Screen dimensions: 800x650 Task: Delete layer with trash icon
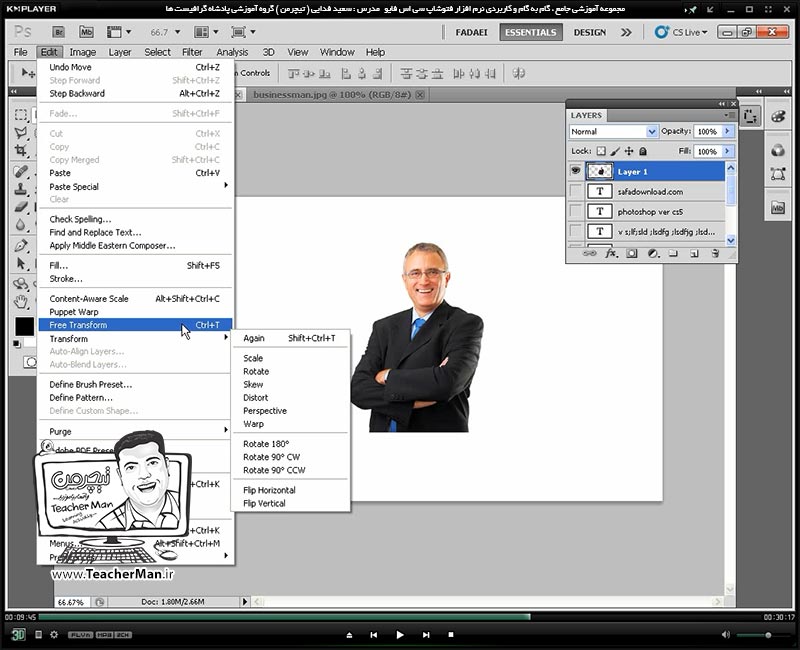point(715,254)
